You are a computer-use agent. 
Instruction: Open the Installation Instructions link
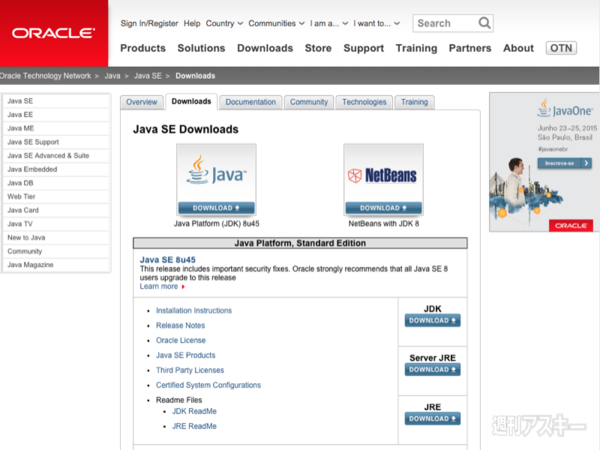(194, 310)
